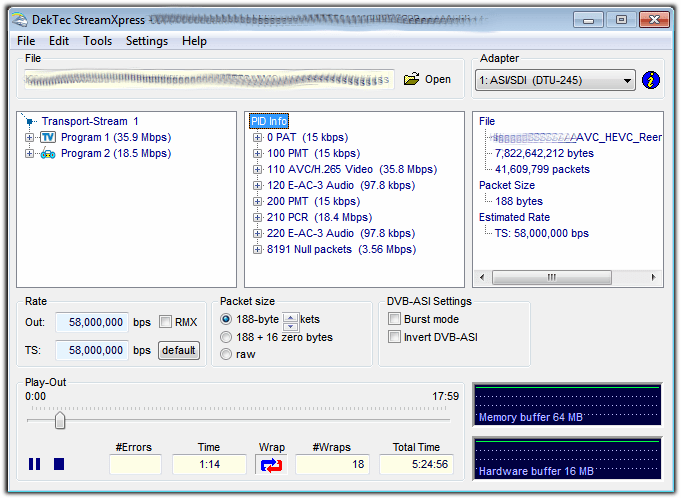Click the Play-Out position slider handle
The width and height of the screenshot is (681, 498).
(x=60, y=420)
